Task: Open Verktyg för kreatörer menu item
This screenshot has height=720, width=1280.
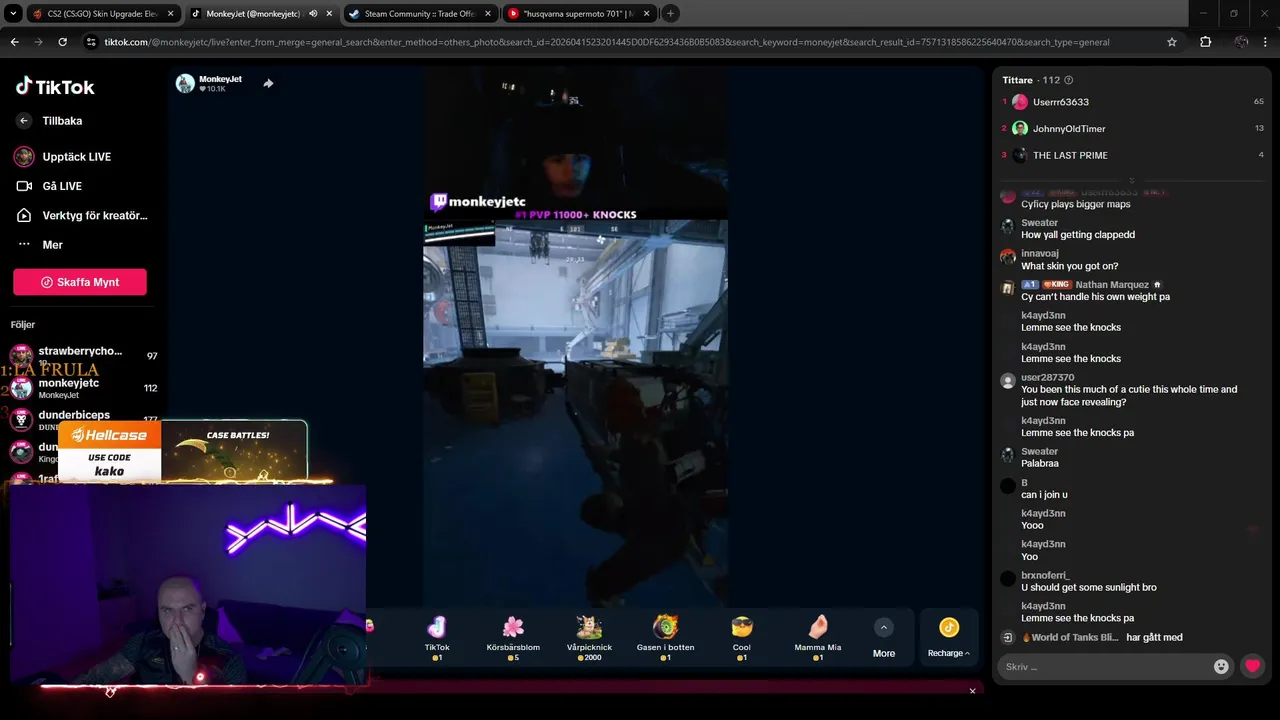Action: [x=80, y=215]
